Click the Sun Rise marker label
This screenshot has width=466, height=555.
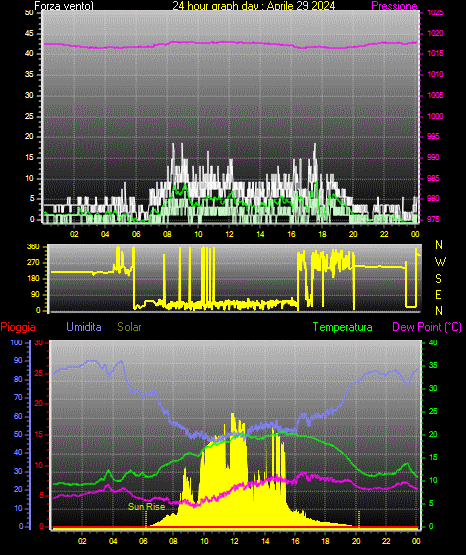point(146,507)
